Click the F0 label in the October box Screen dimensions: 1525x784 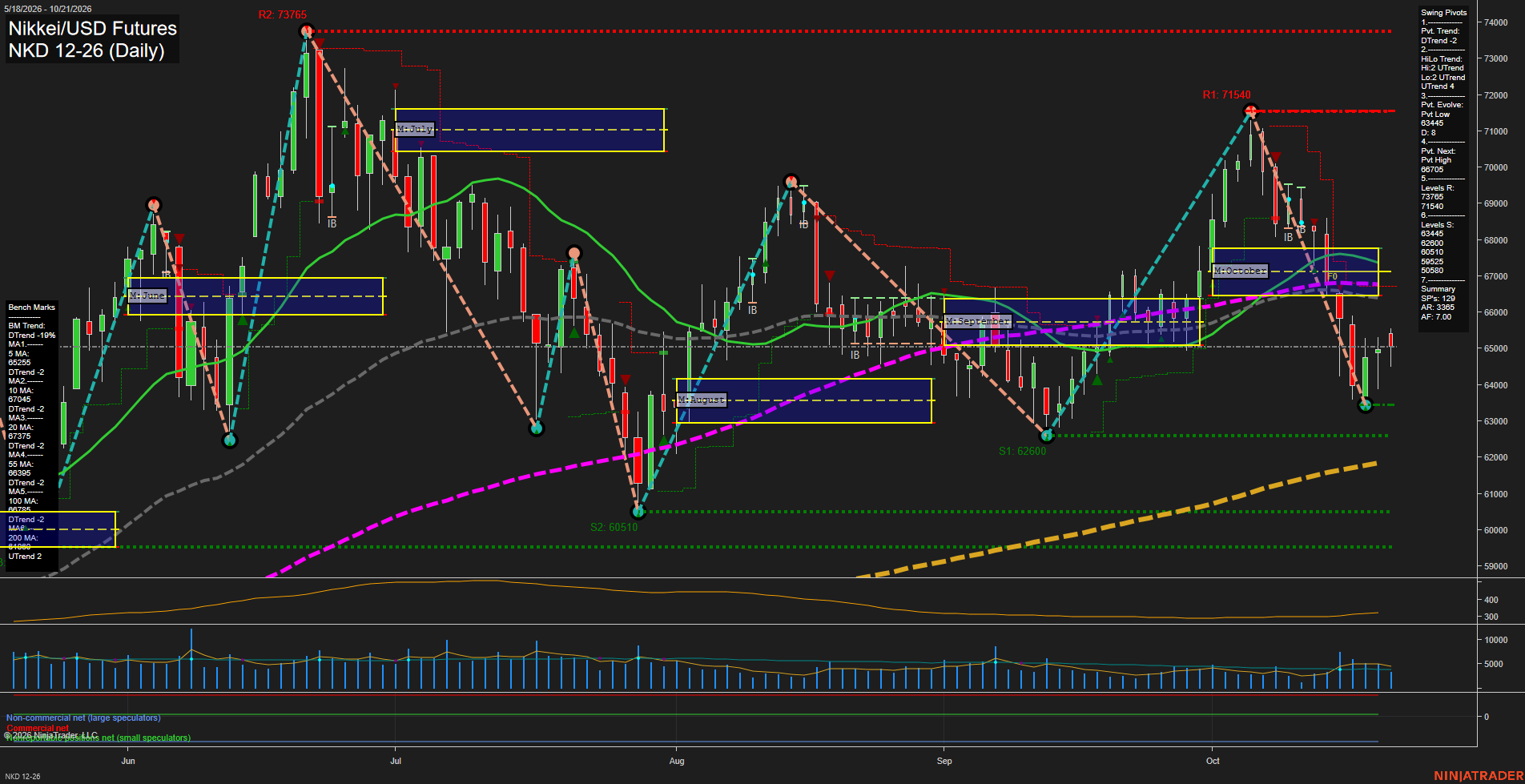click(x=1332, y=276)
